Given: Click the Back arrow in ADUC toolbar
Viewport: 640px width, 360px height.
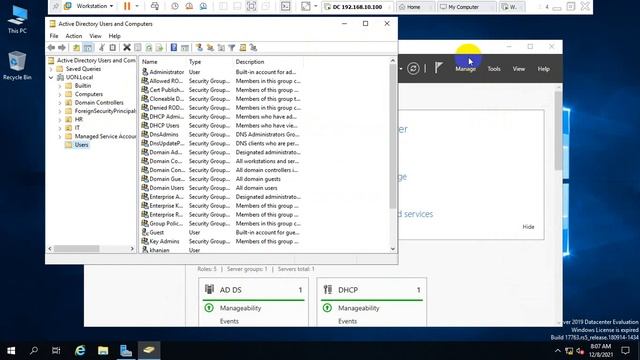Looking at the screenshot, I should 51,48.
